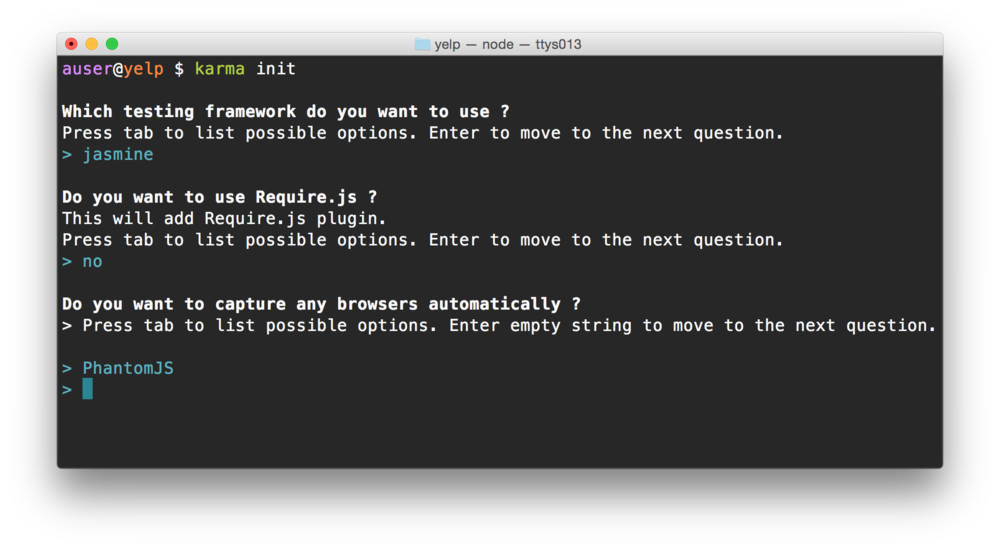This screenshot has height=550, width=1000.
Task: Click the window title "yelp — node — ttys013"
Action: click(x=507, y=44)
